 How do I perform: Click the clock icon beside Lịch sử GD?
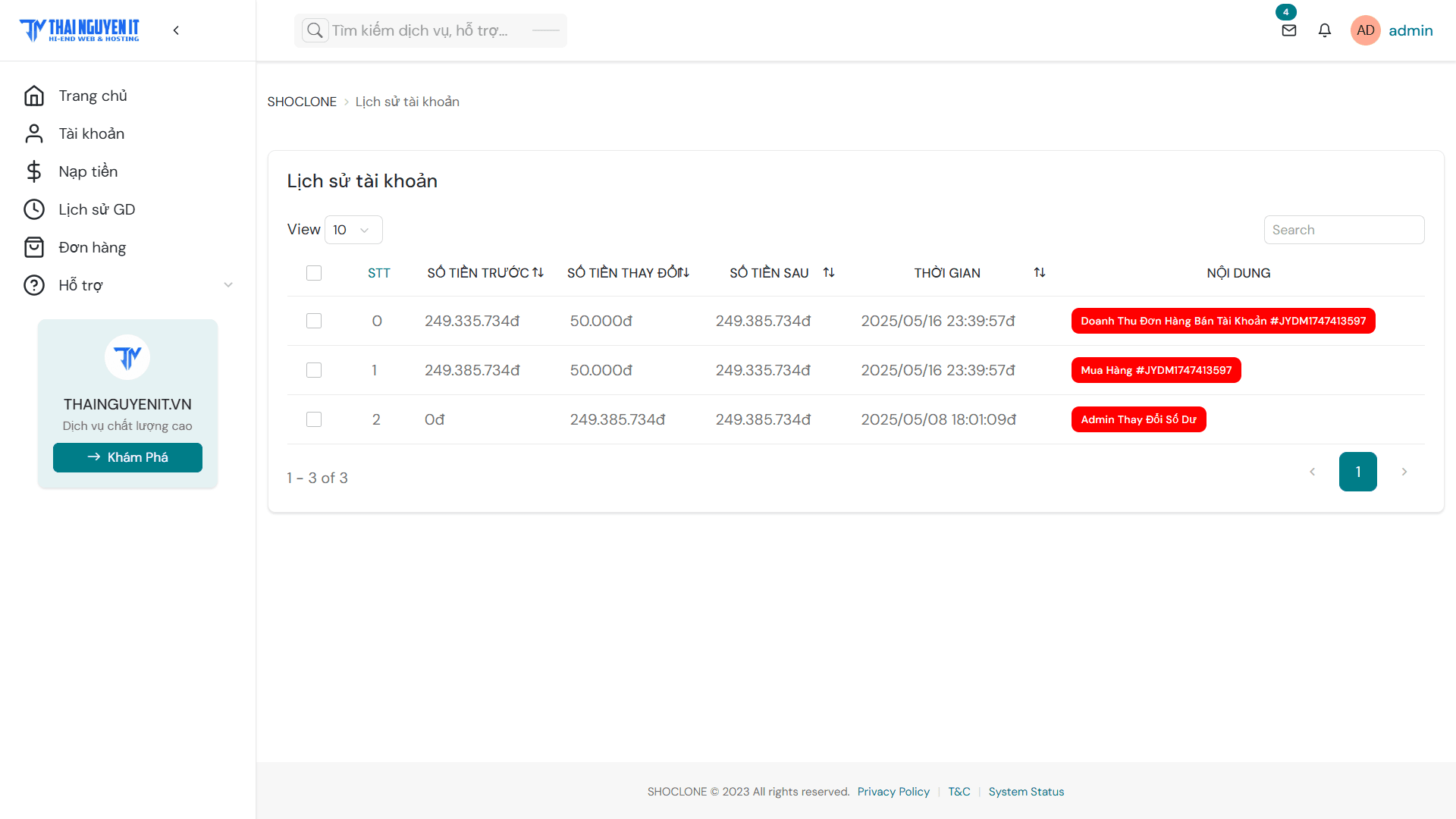tap(34, 209)
